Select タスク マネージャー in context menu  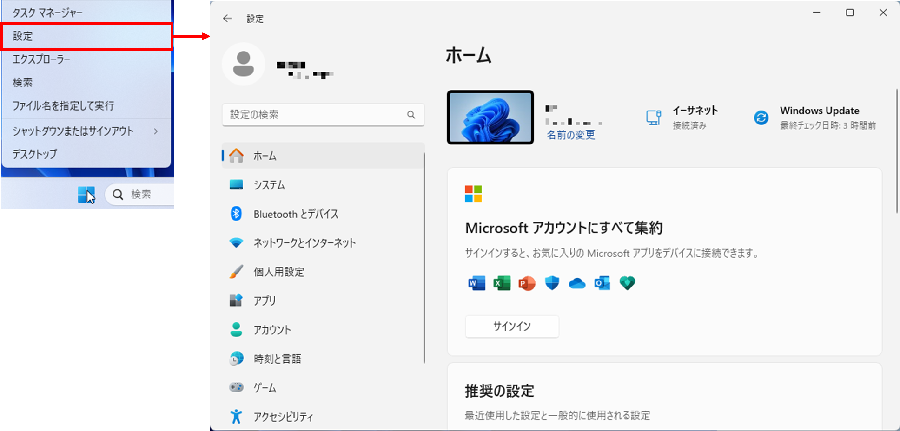coord(86,11)
